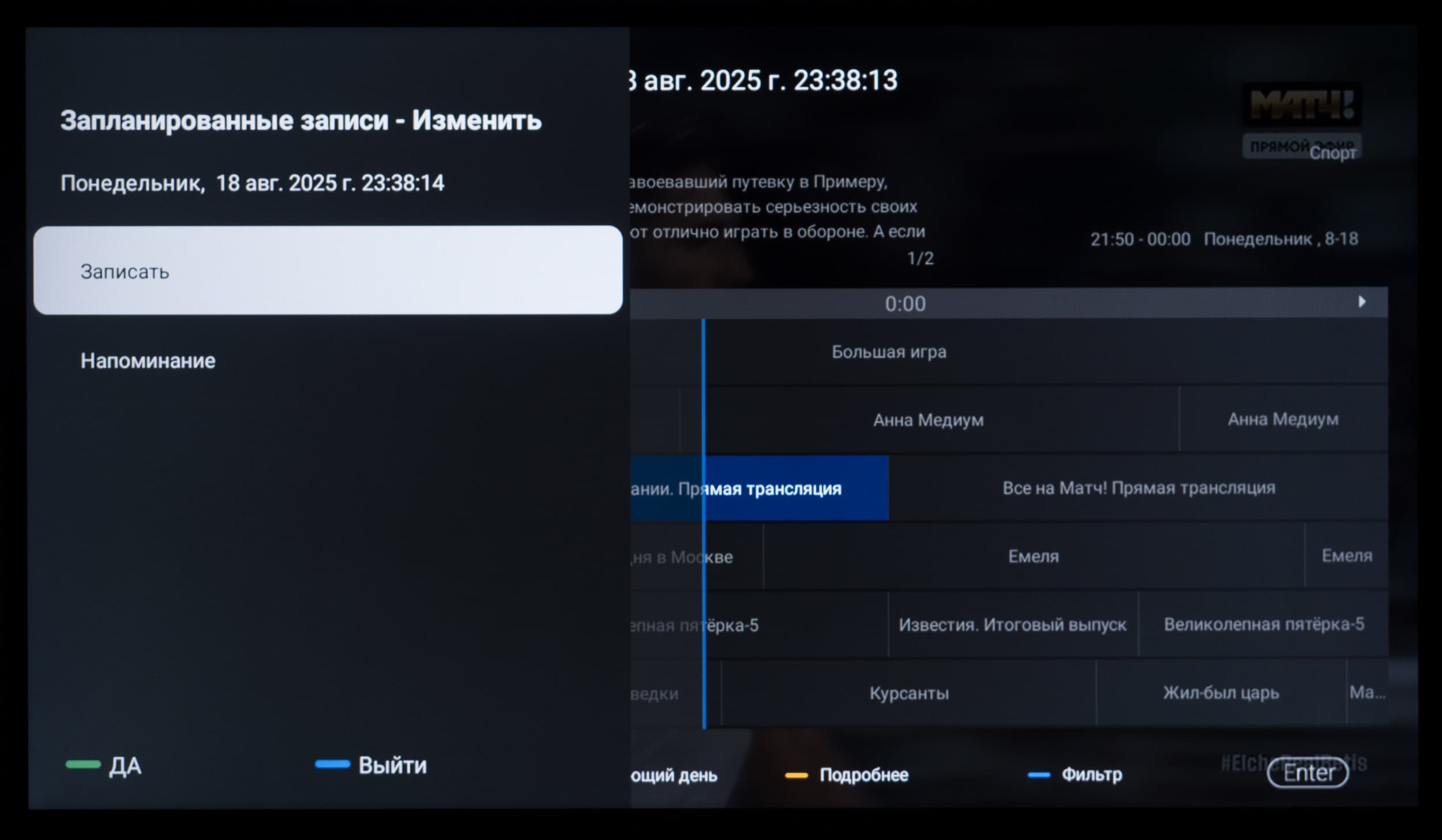Open Известия. Итоговый выпуск program
The image size is (1442, 840).
click(1012, 625)
